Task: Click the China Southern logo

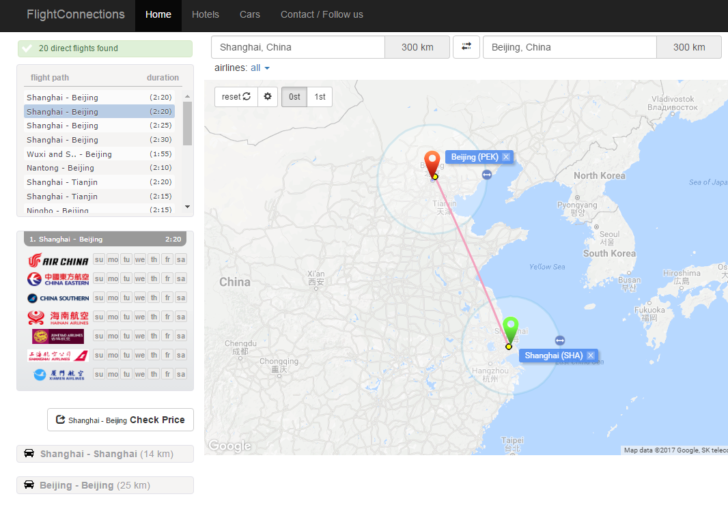Action: [x=58, y=298]
